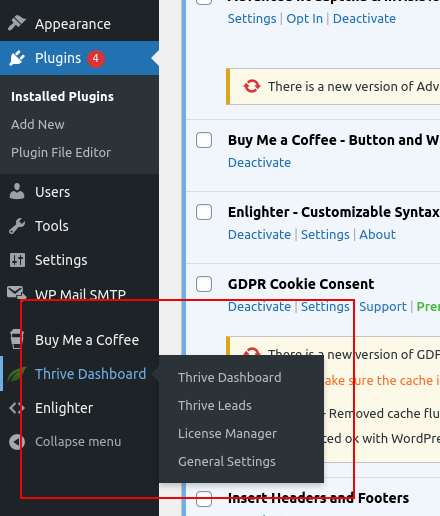Image resolution: width=440 pixels, height=516 pixels.
Task: Deactivate the Buy Me a Coffee plugin
Action: pos(259,163)
